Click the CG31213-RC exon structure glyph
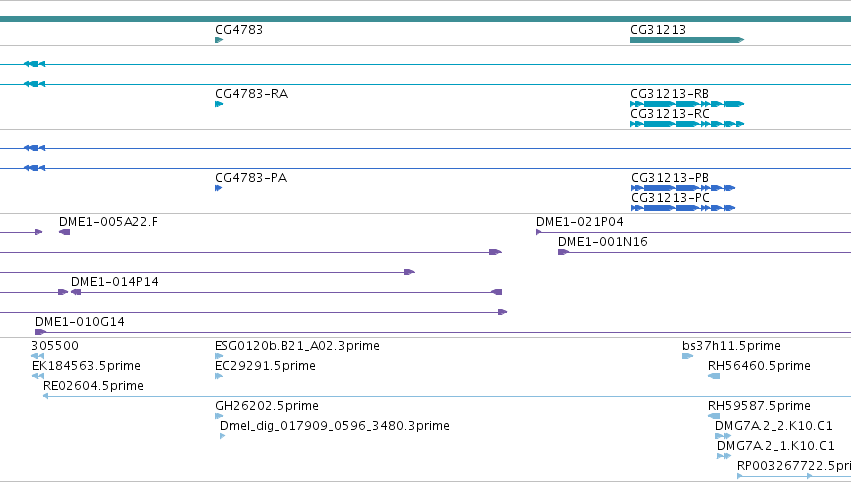The width and height of the screenshot is (851, 482). coord(687,124)
